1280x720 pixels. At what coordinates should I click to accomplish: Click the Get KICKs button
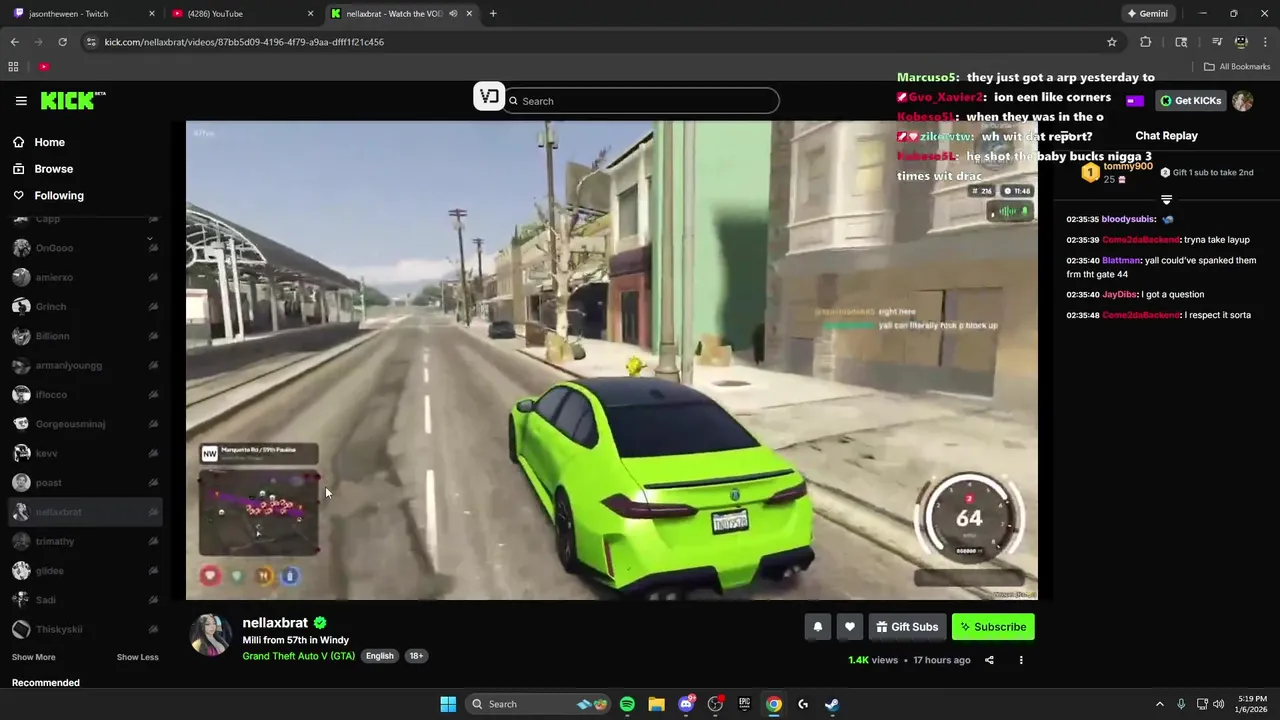[1190, 101]
